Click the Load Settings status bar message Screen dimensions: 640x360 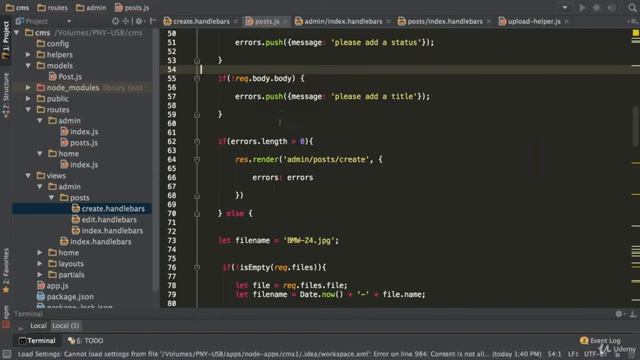coord(280,354)
